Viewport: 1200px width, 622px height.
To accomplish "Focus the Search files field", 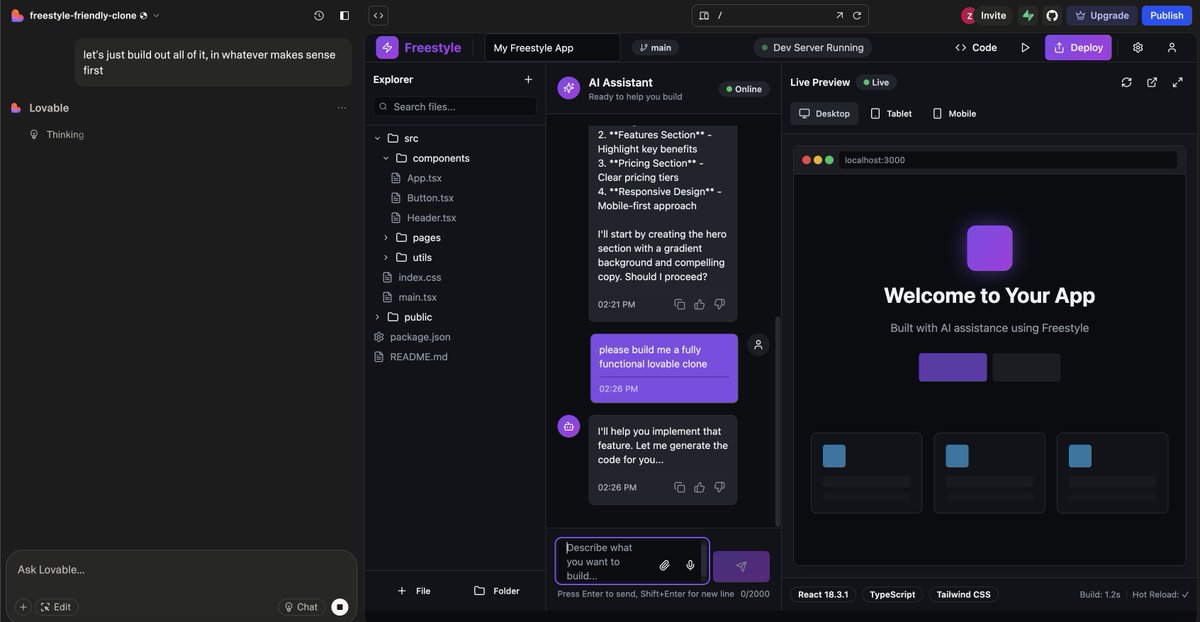I will pos(455,106).
